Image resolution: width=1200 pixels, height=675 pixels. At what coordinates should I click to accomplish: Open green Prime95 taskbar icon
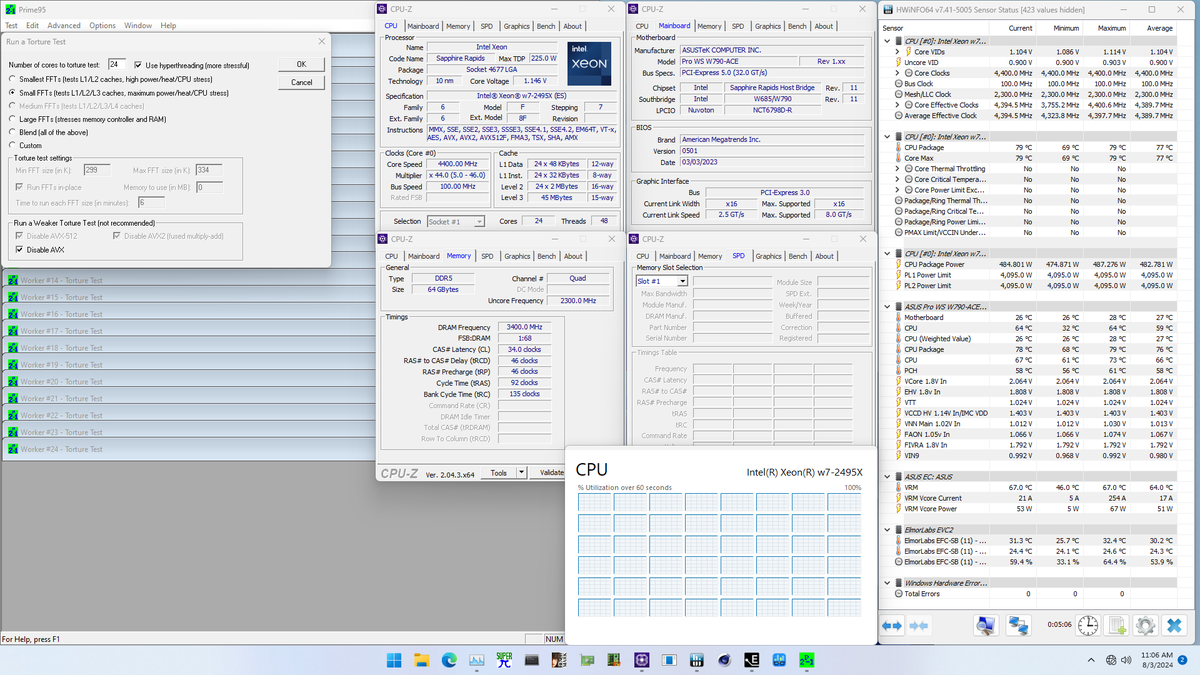806,660
